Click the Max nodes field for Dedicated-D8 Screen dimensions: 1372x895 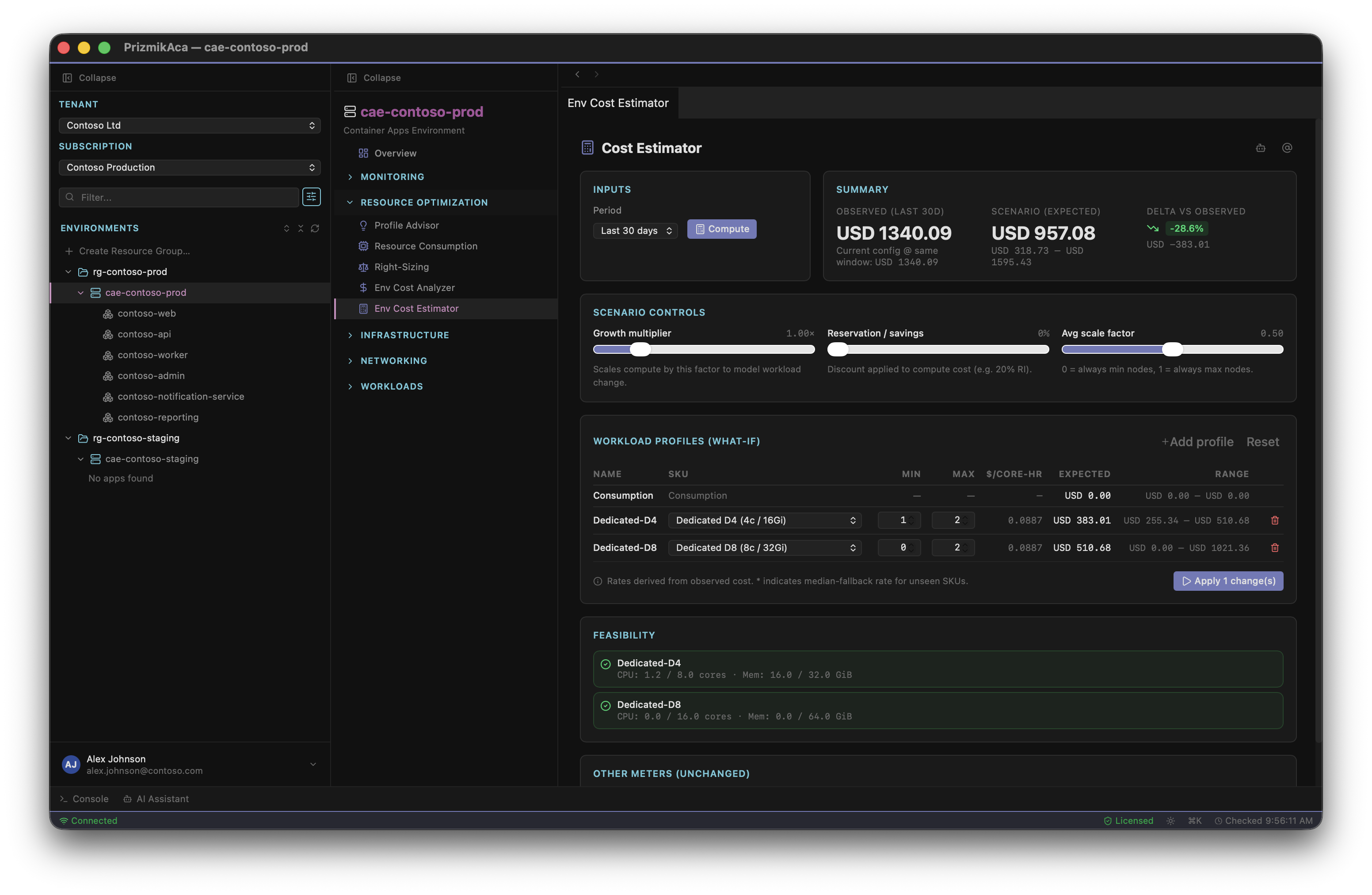(x=953, y=547)
